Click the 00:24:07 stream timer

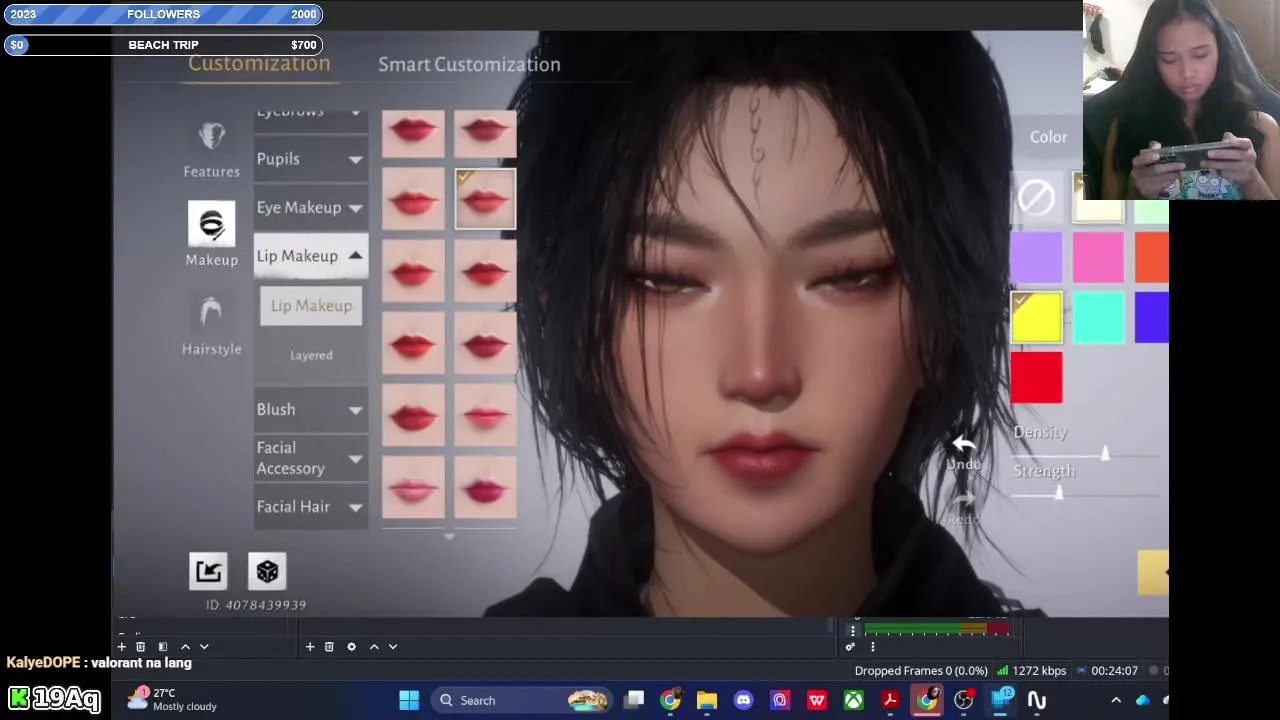coord(1107,671)
